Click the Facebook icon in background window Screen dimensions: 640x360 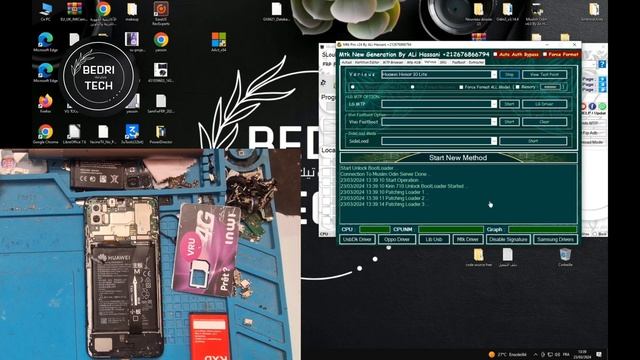(x=592, y=107)
